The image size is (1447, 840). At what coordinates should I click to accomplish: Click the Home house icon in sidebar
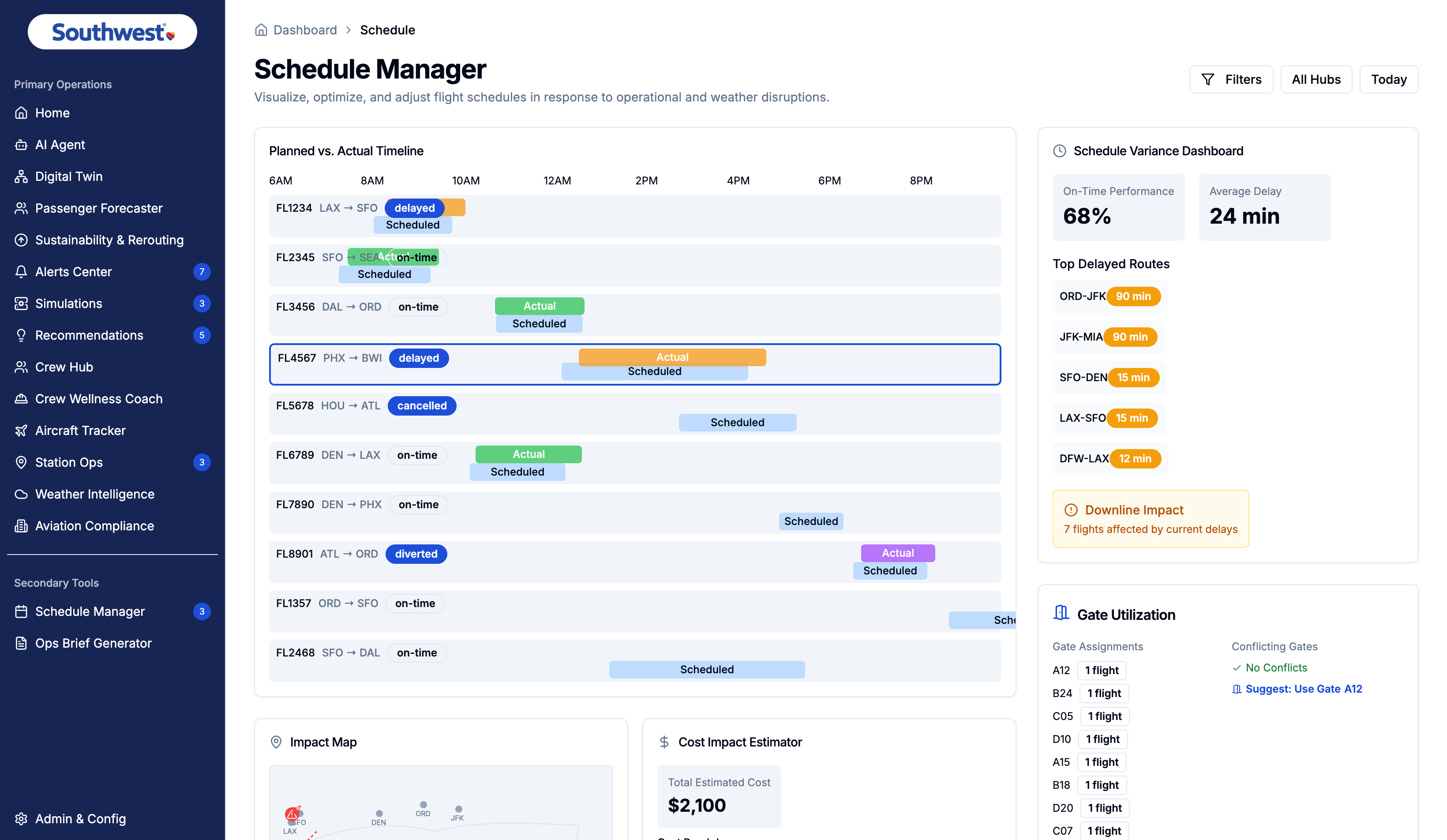click(21, 113)
